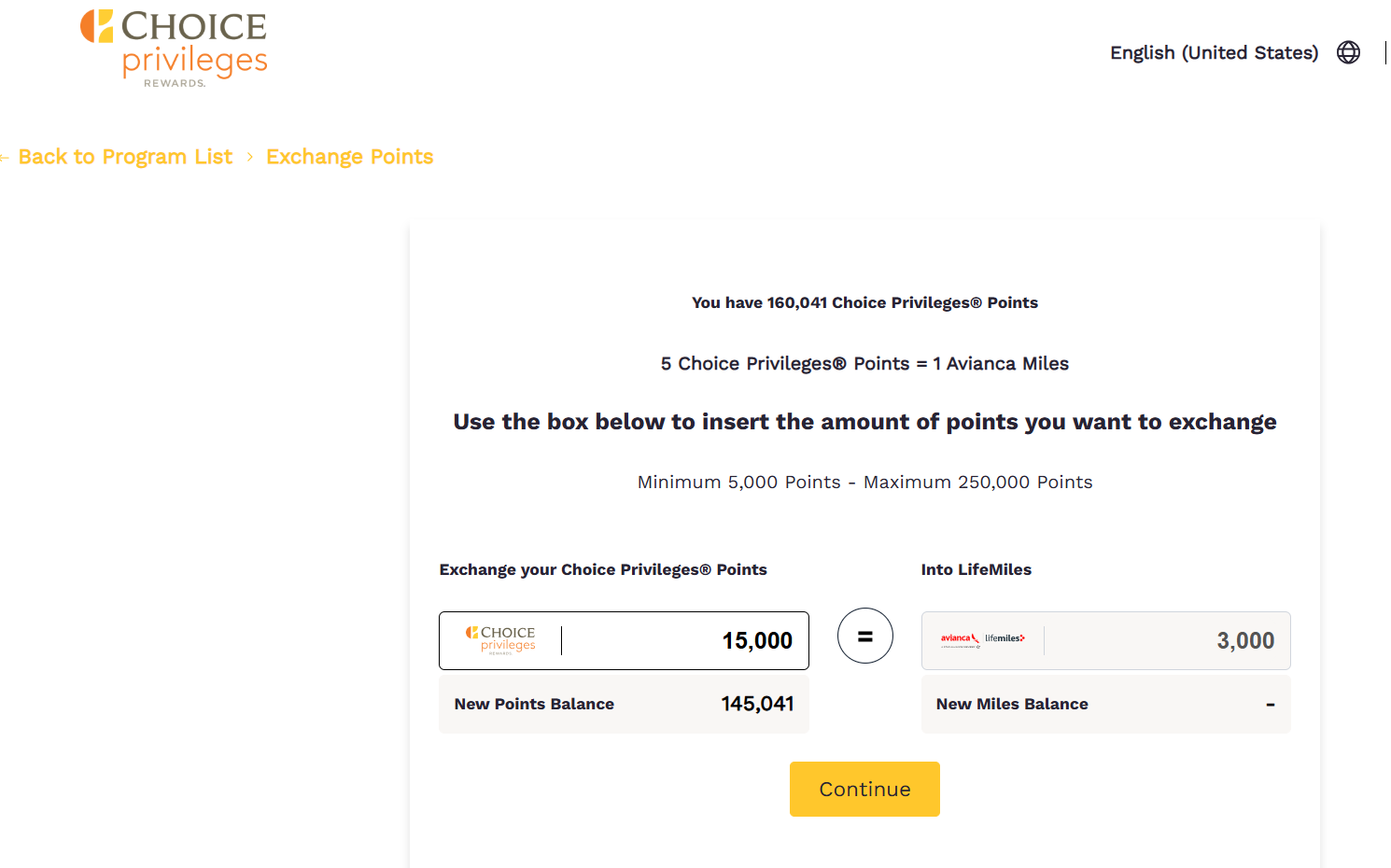Open the English (United States) language menu

[x=1214, y=52]
